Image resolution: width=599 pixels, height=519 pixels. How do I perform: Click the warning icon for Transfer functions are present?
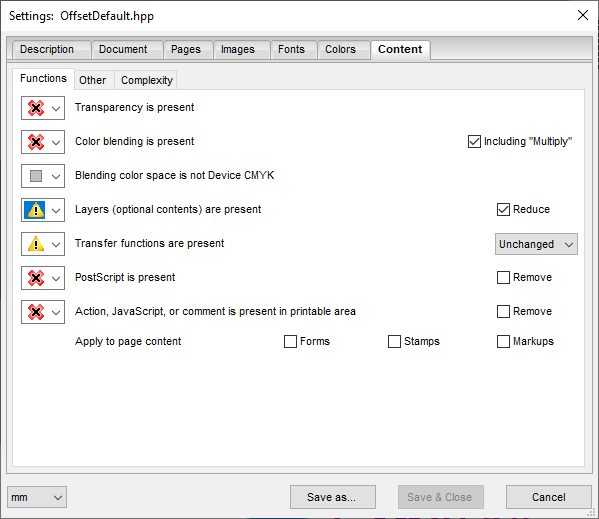point(36,244)
